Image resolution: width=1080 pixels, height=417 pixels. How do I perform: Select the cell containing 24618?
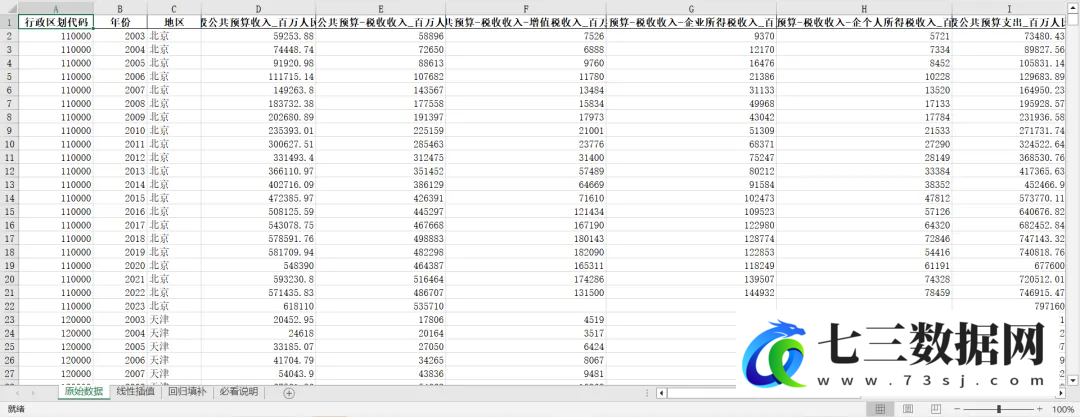pyautogui.click(x=258, y=333)
